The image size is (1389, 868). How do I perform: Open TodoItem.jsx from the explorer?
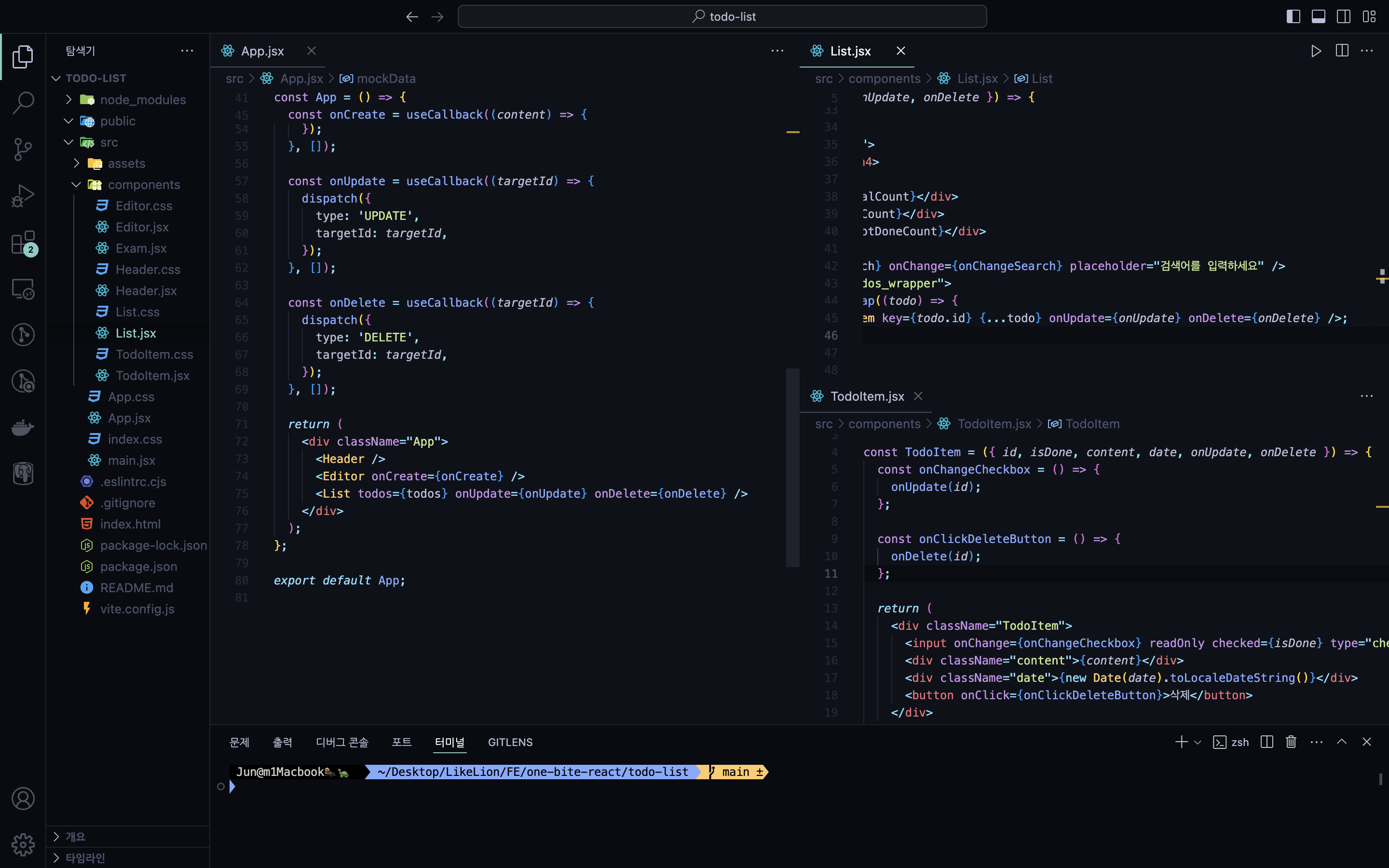[x=152, y=376]
